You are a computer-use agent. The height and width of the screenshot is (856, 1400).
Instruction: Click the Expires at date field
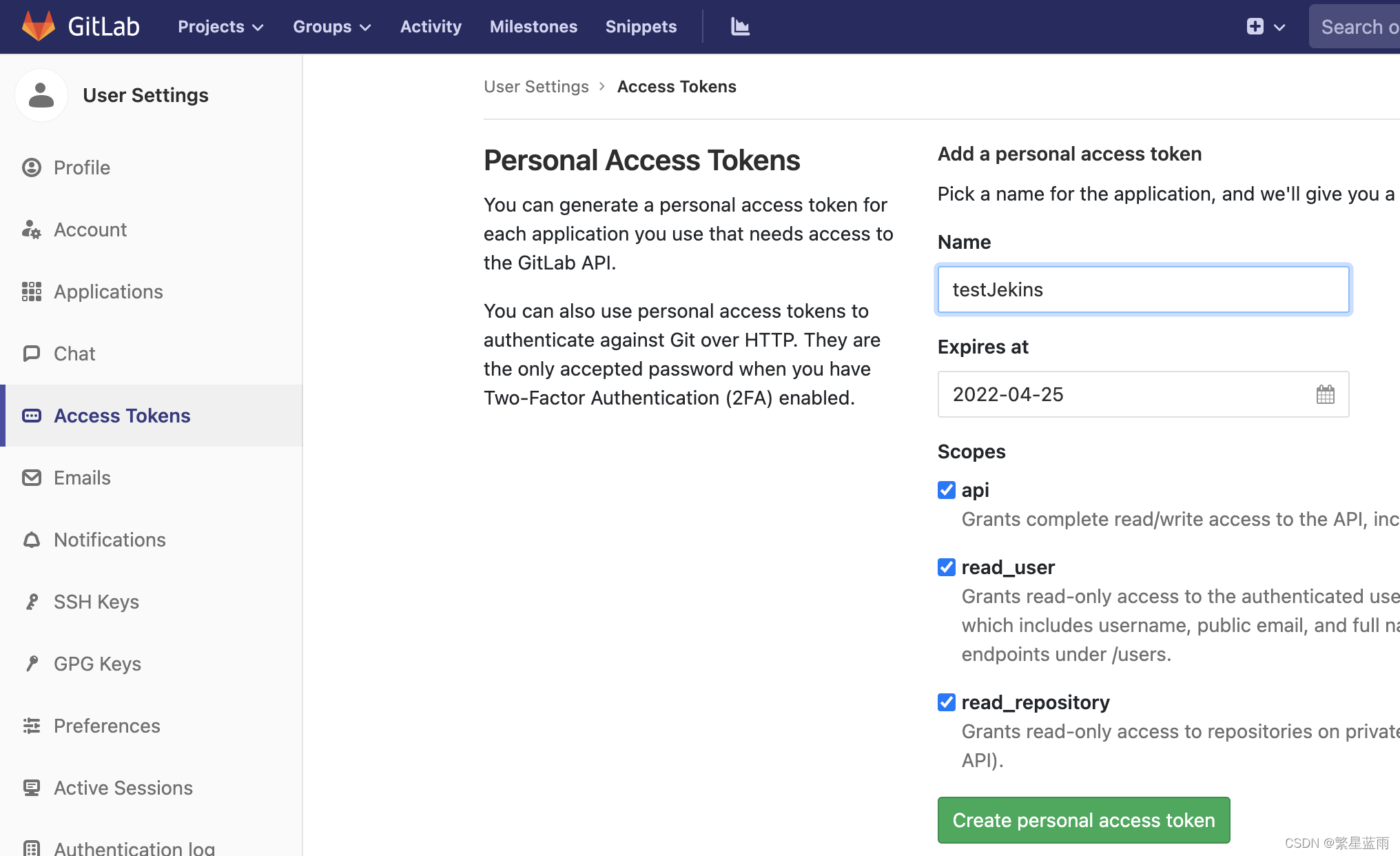pyautogui.click(x=1123, y=394)
